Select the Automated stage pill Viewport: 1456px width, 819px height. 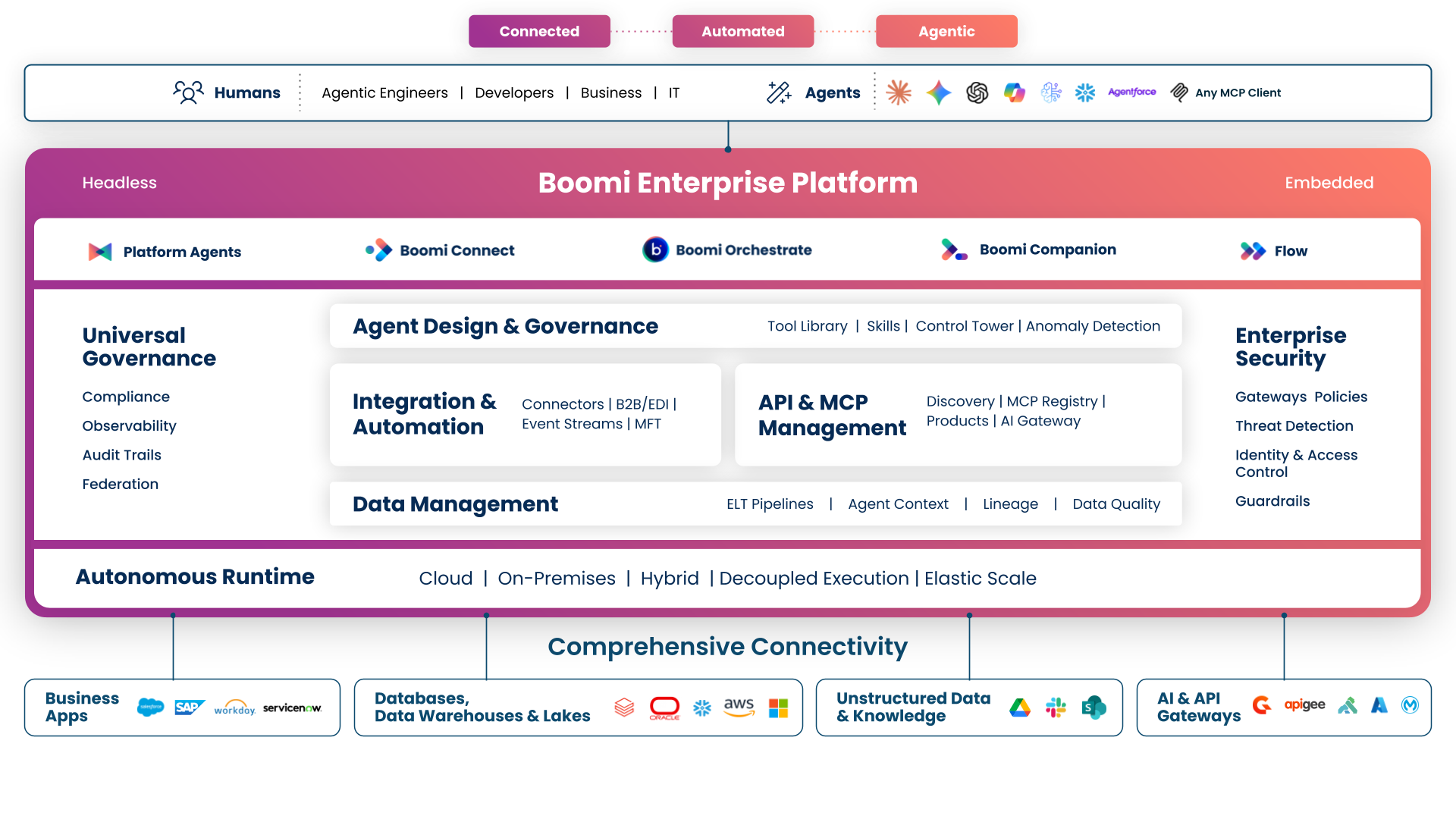point(743,31)
